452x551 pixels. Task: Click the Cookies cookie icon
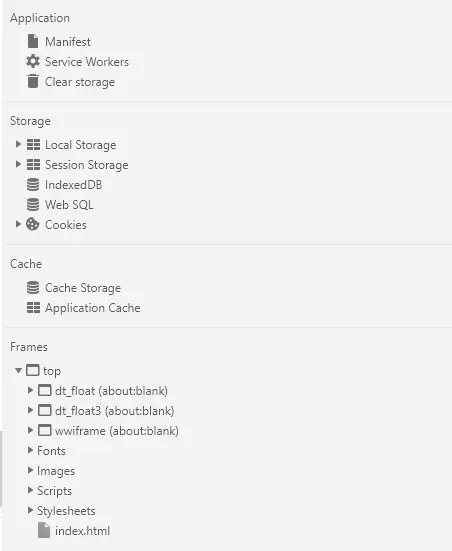(33, 224)
